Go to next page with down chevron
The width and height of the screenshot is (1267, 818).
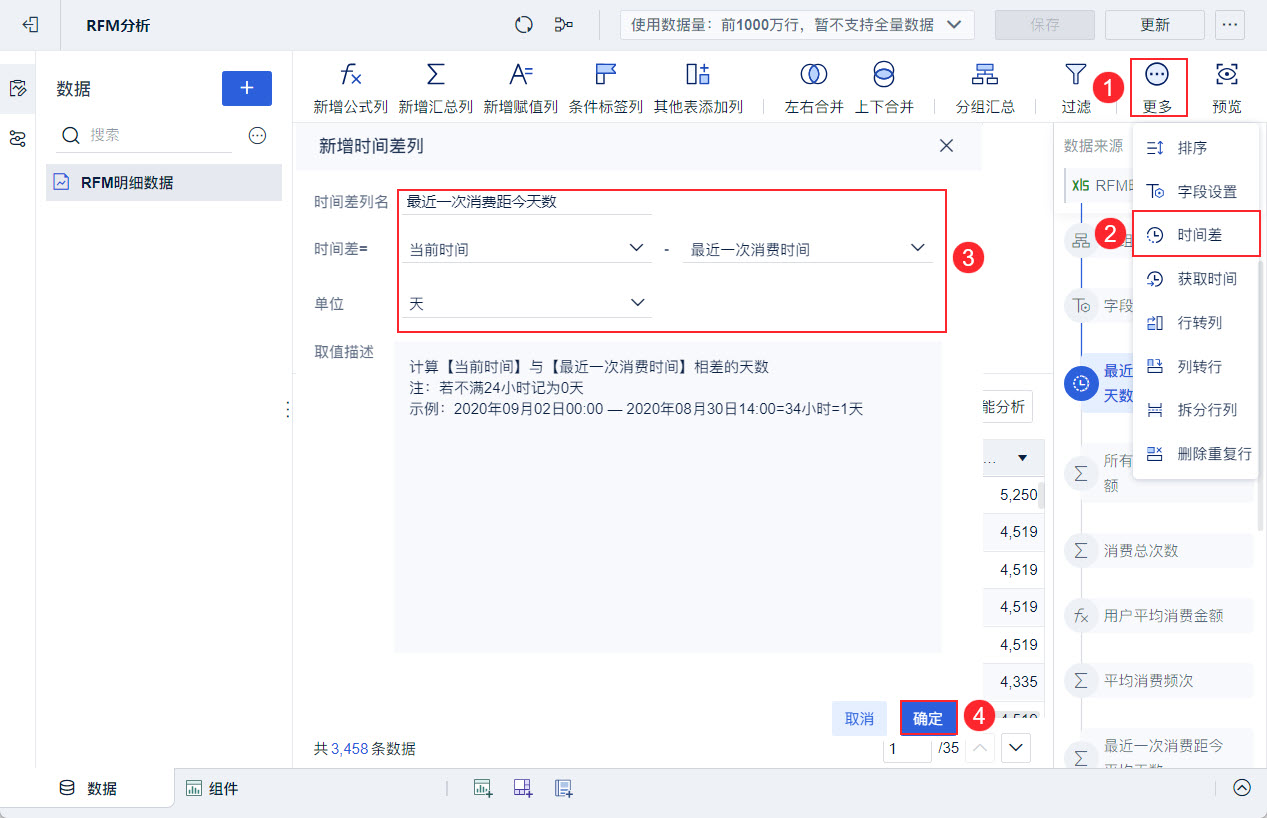1016,747
